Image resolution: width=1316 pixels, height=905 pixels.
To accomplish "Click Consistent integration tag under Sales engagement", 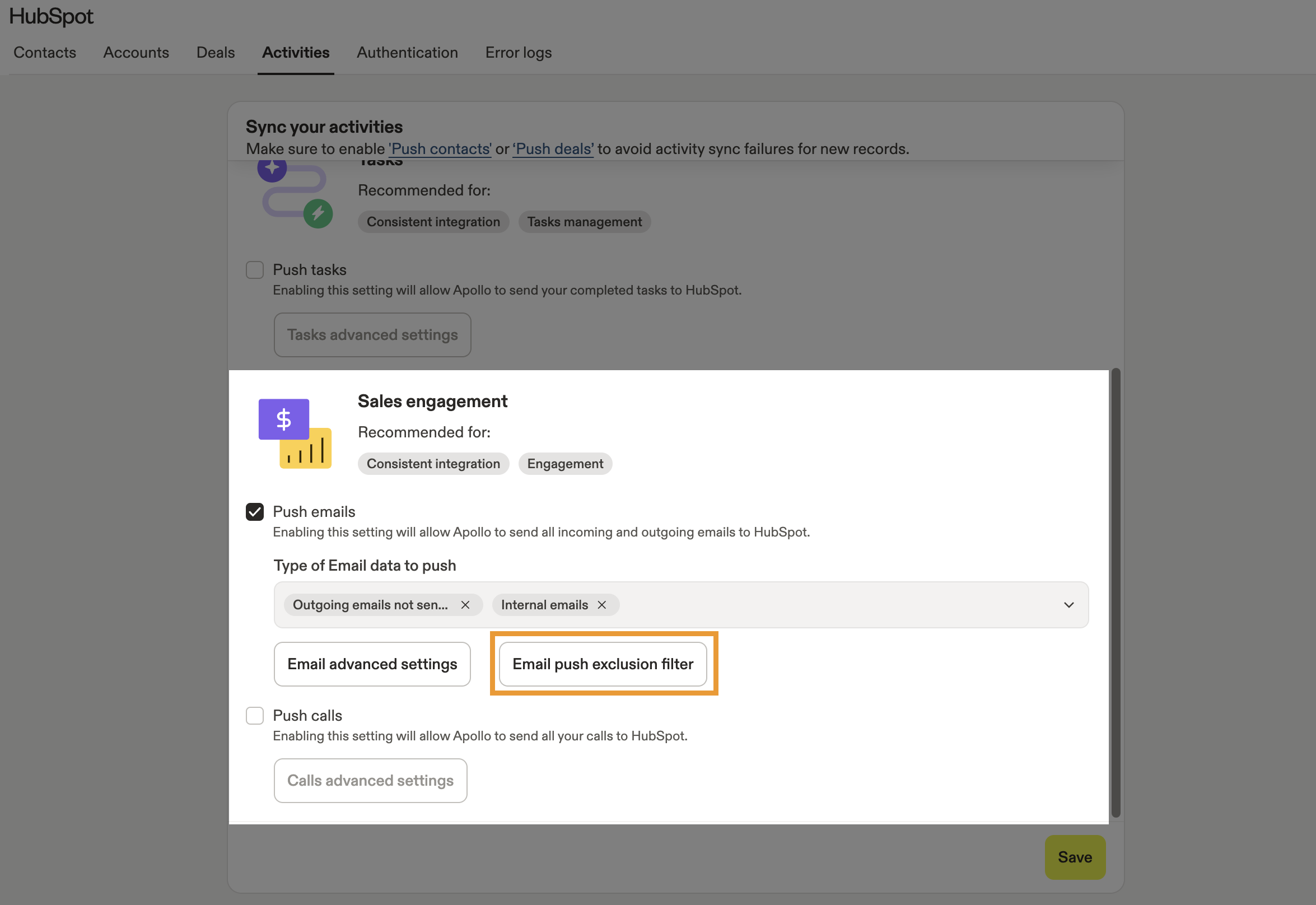I will pos(433,464).
